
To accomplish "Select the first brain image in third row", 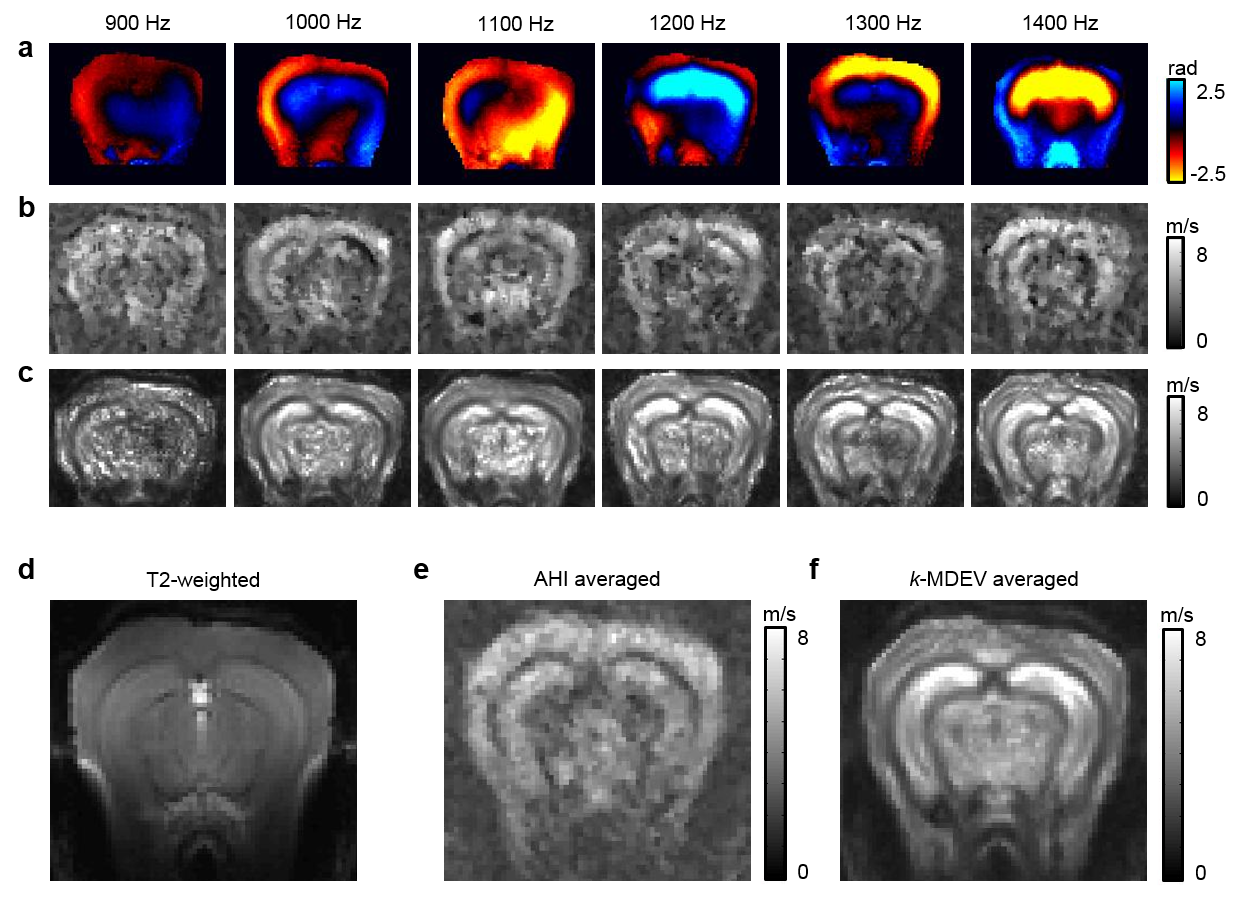I will pos(137,438).
